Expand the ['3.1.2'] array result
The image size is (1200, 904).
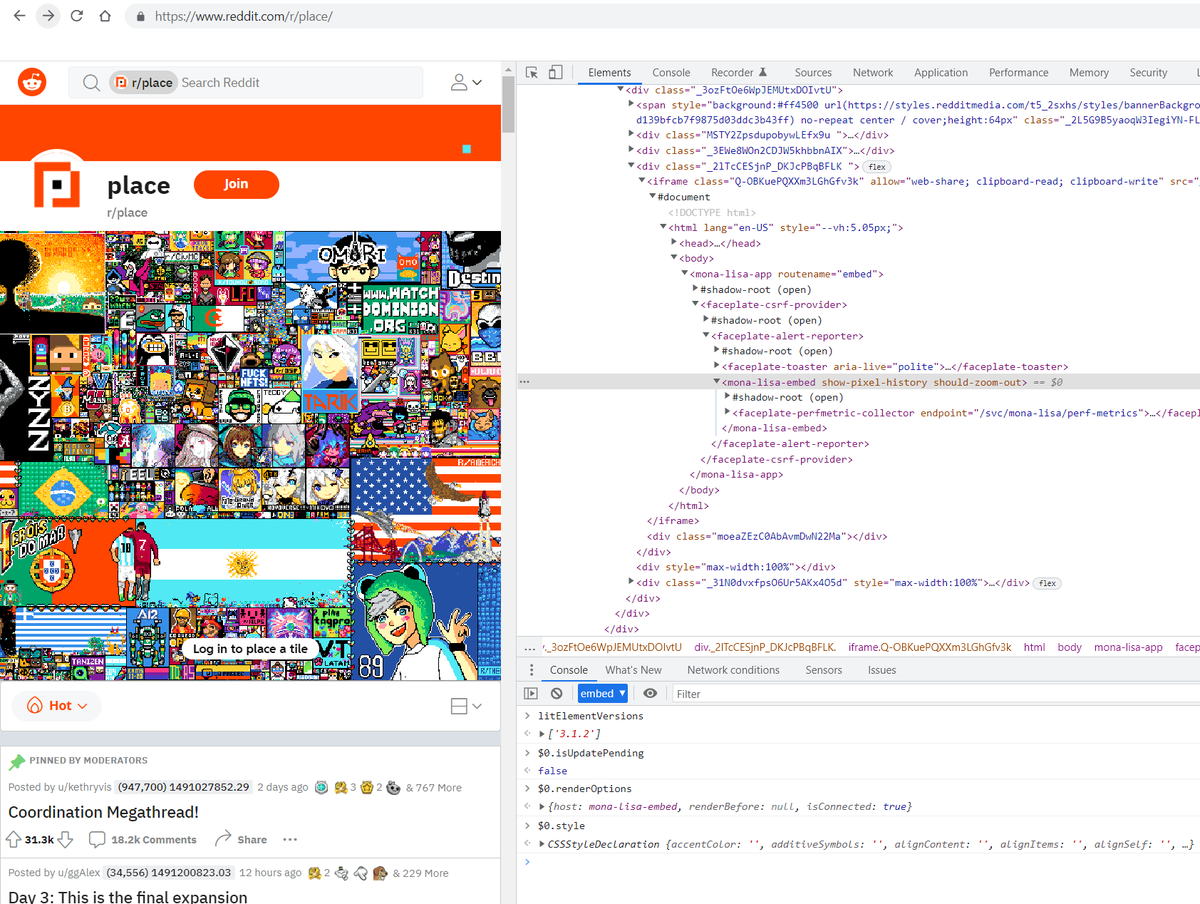click(x=542, y=734)
